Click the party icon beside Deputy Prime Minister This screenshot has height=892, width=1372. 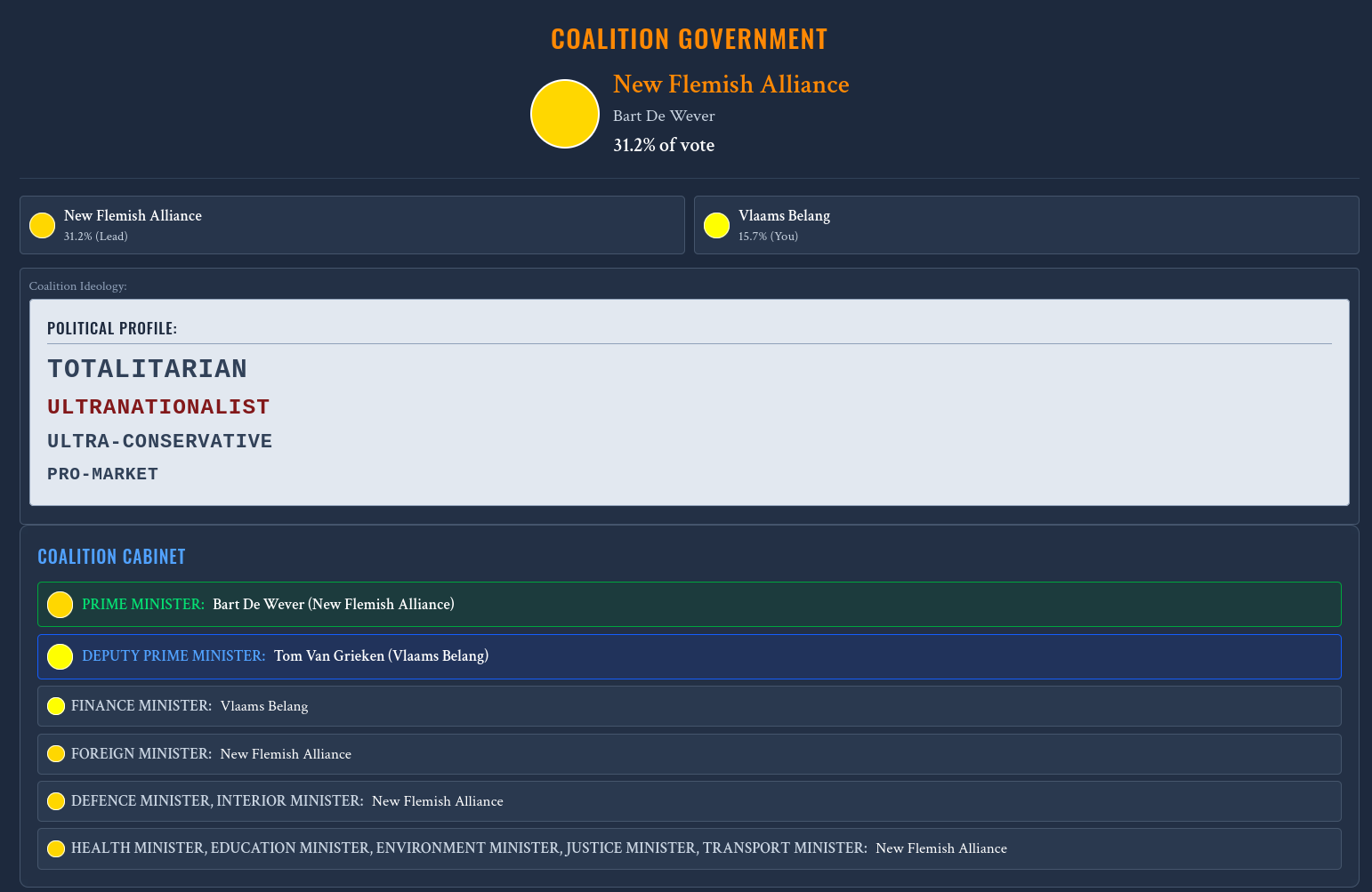pos(59,656)
